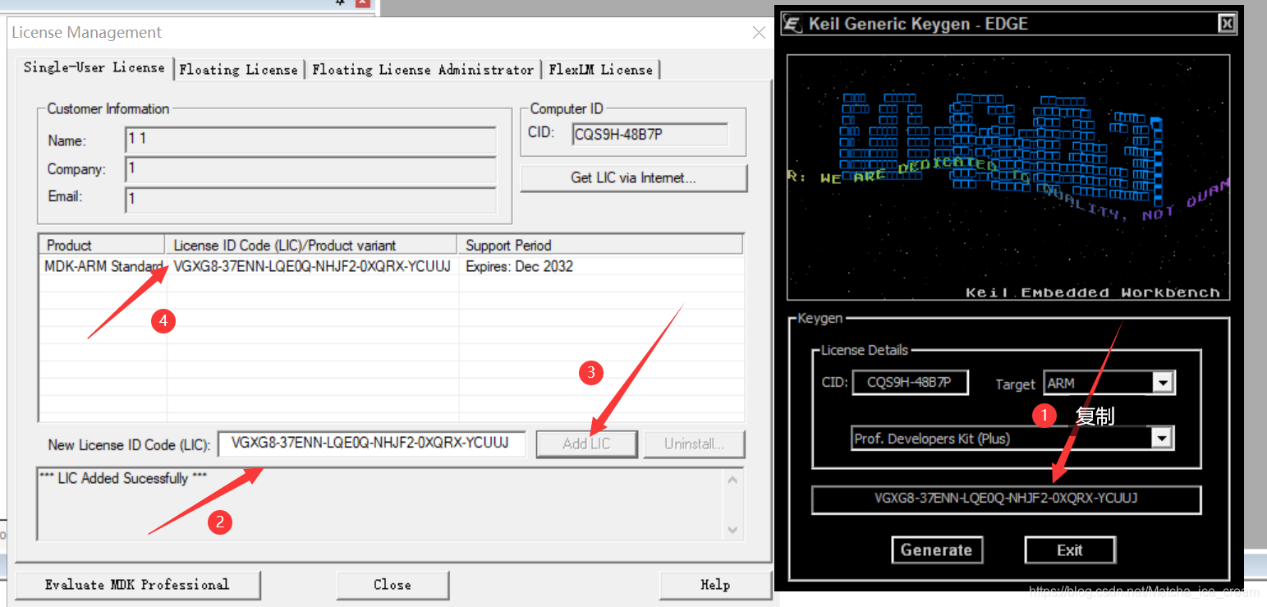Click the Exit button in the keygen
1267x607 pixels.
[1070, 550]
